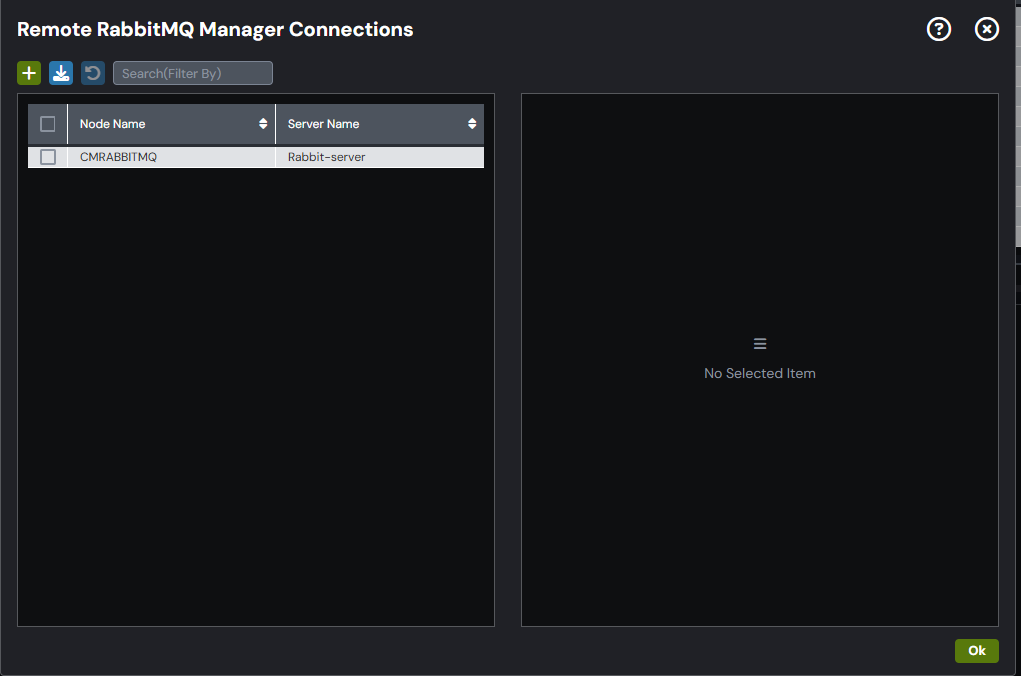The image size is (1021, 676).
Task: Select the CMRABBITMQ node name cell
Action: pos(171,157)
